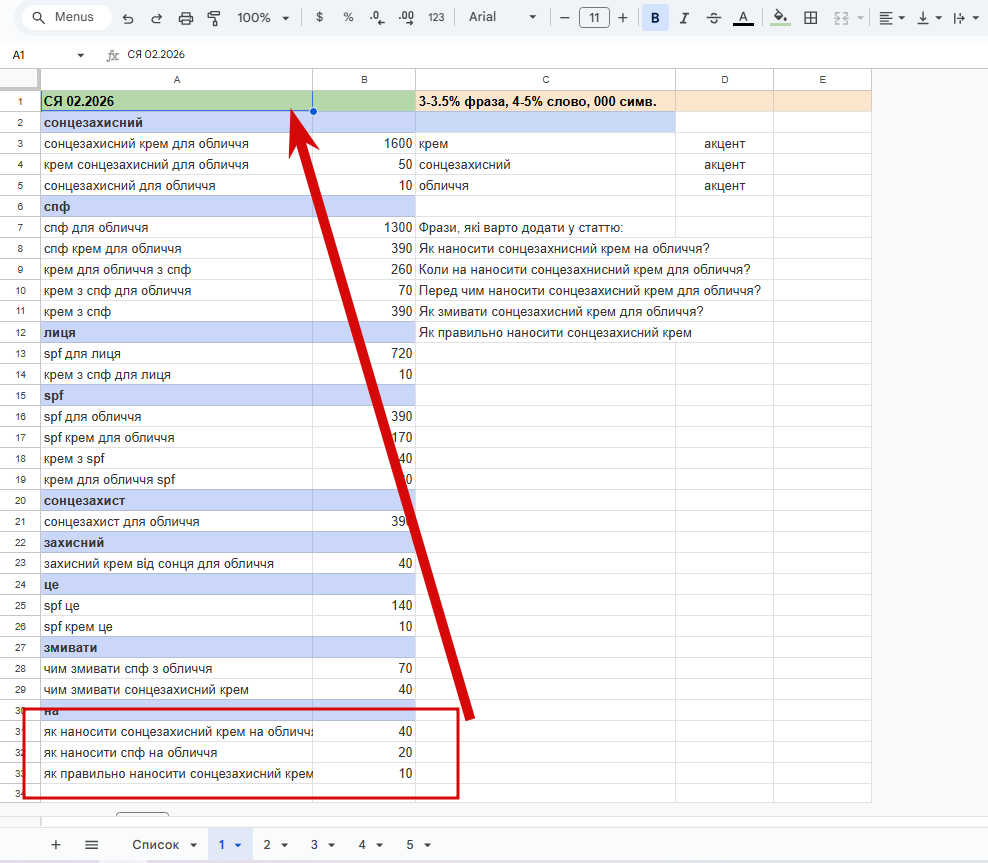Decrease decimal places
The height and width of the screenshot is (863, 988).
click(377, 18)
